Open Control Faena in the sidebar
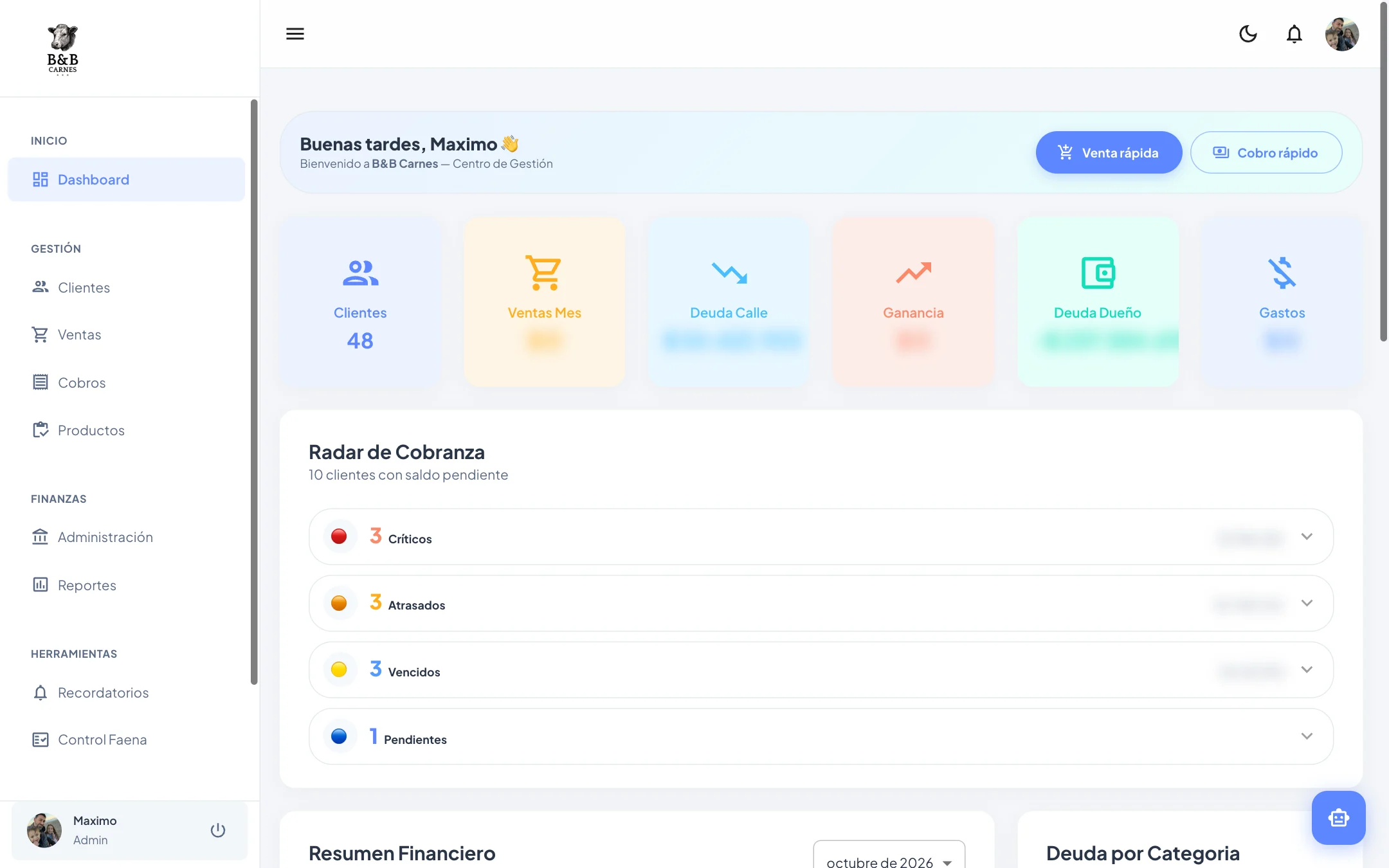This screenshot has height=868, width=1389. 126,739
